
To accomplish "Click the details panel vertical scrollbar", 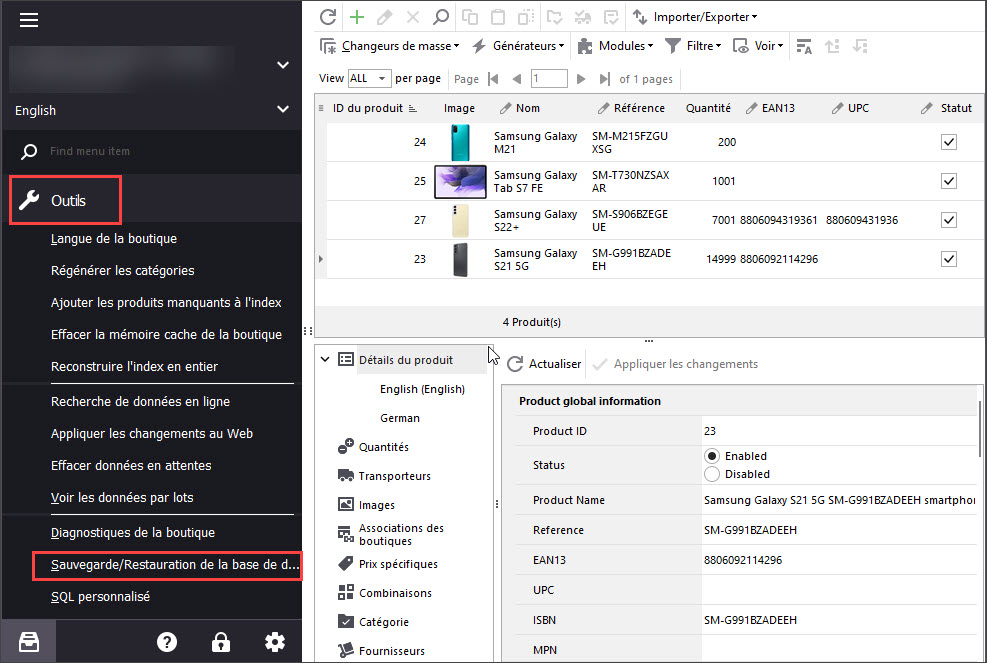I will click(979, 428).
